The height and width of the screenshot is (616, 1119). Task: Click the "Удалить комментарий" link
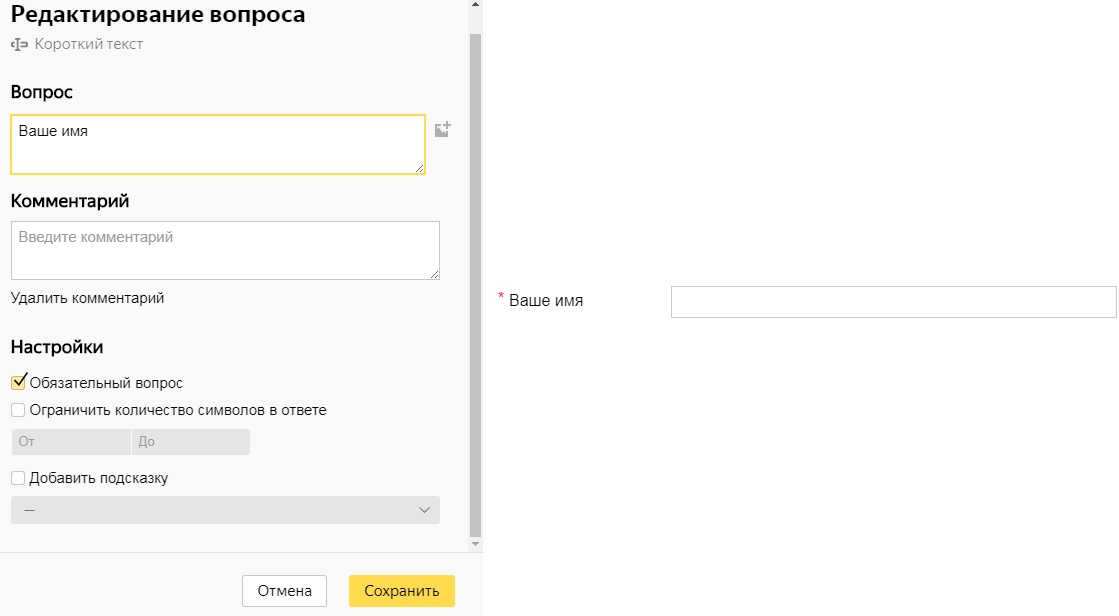pyautogui.click(x=87, y=298)
